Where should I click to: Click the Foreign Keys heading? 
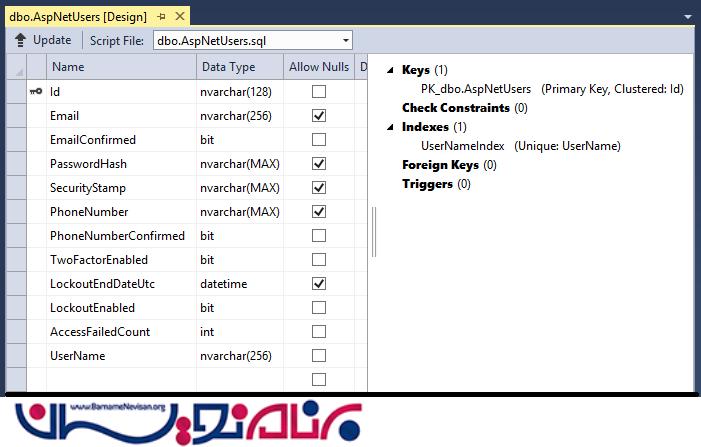[x=440, y=165]
